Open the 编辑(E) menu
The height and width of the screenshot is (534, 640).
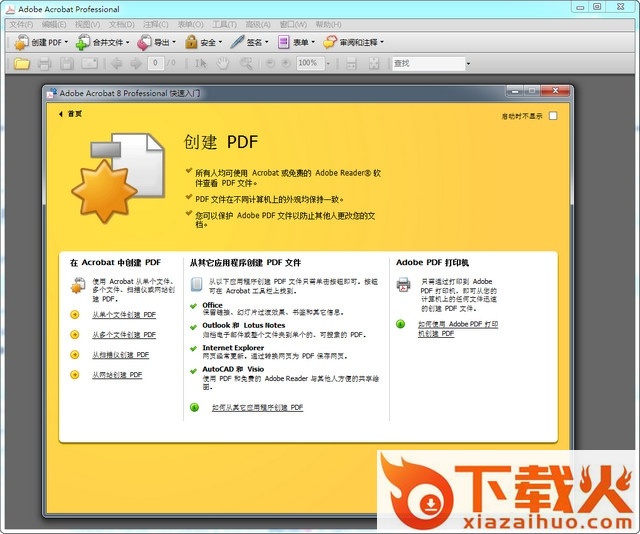pyautogui.click(x=54, y=24)
